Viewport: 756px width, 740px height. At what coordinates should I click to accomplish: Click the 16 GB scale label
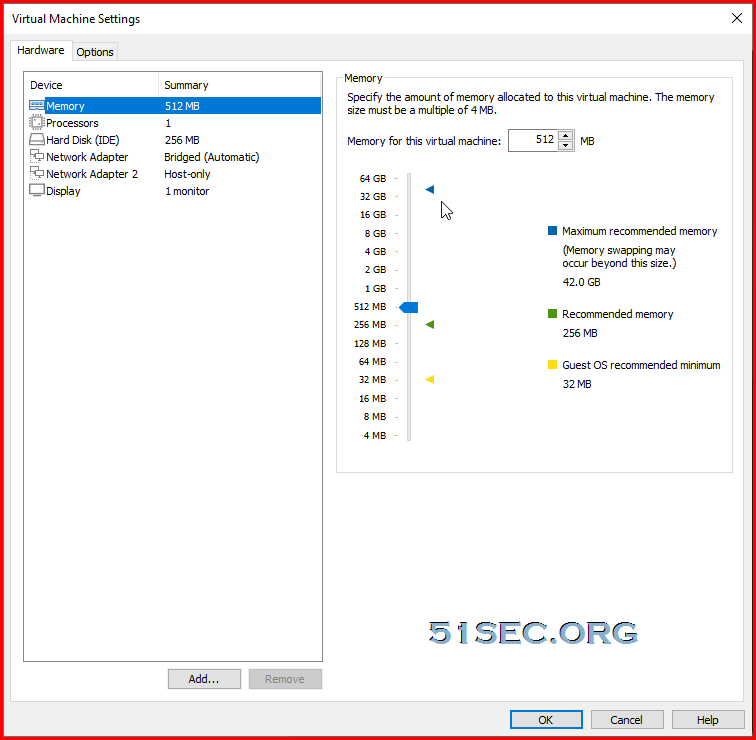[x=373, y=215]
